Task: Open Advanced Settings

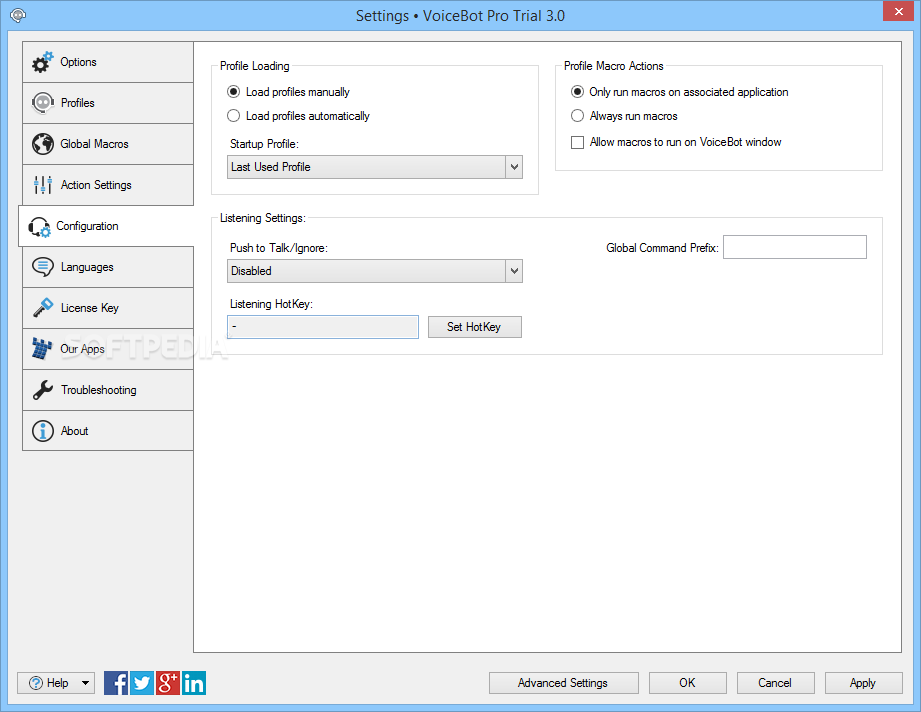Action: (x=564, y=683)
